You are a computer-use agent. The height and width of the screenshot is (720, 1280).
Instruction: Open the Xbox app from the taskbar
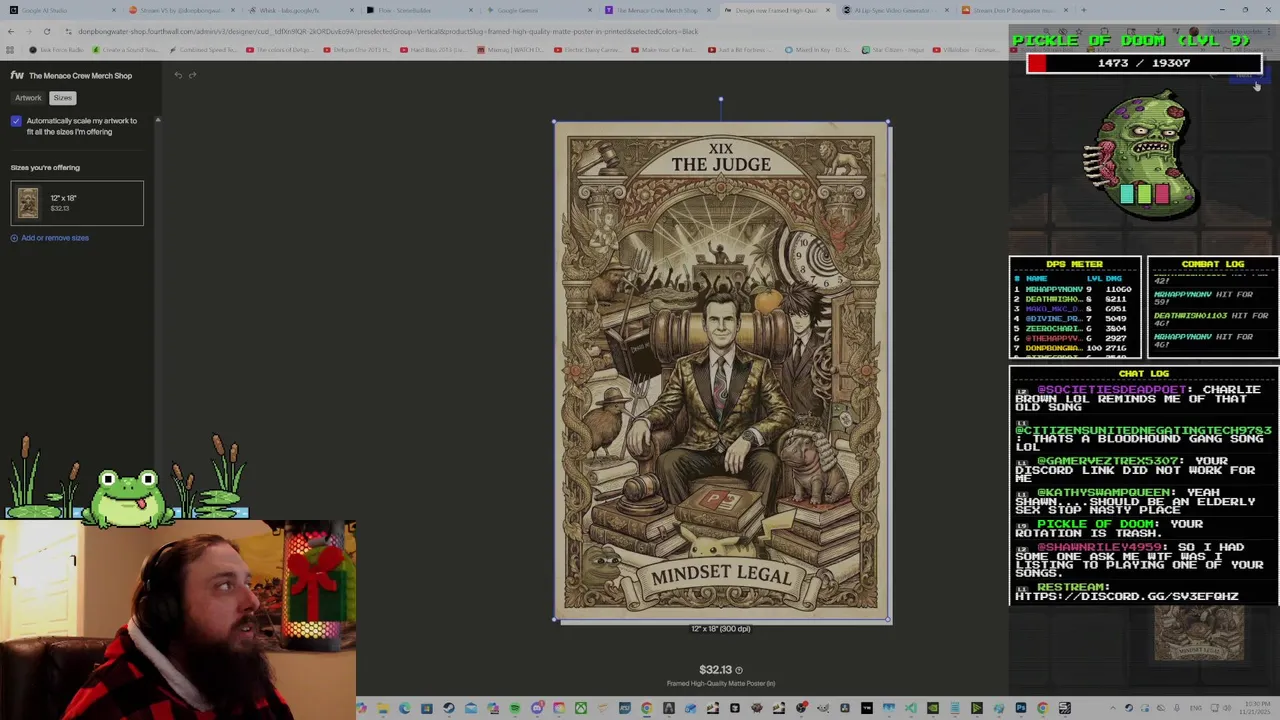580,709
